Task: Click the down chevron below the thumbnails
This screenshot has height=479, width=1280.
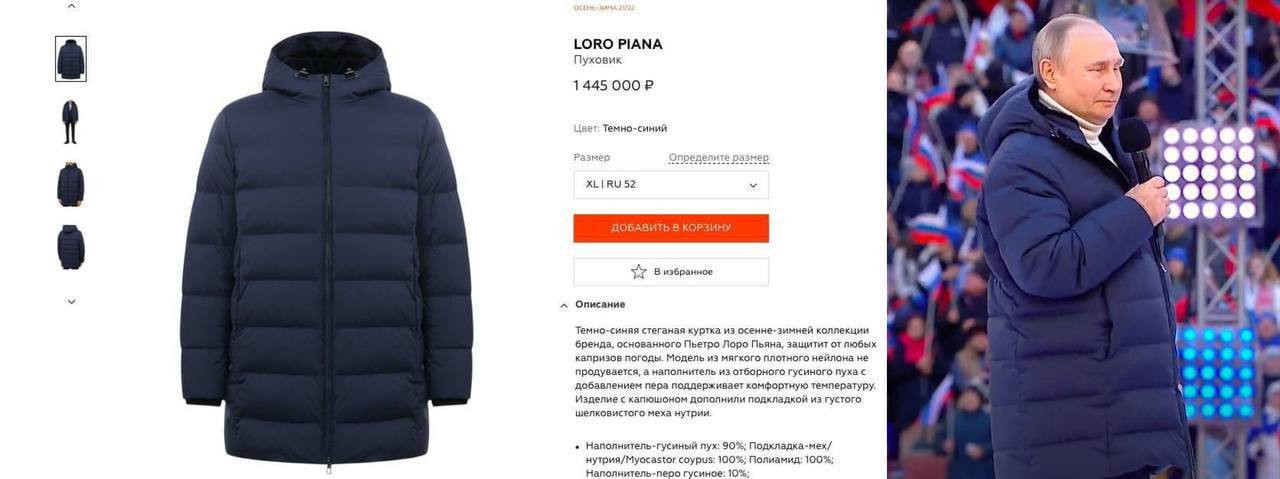Action: 71,301
